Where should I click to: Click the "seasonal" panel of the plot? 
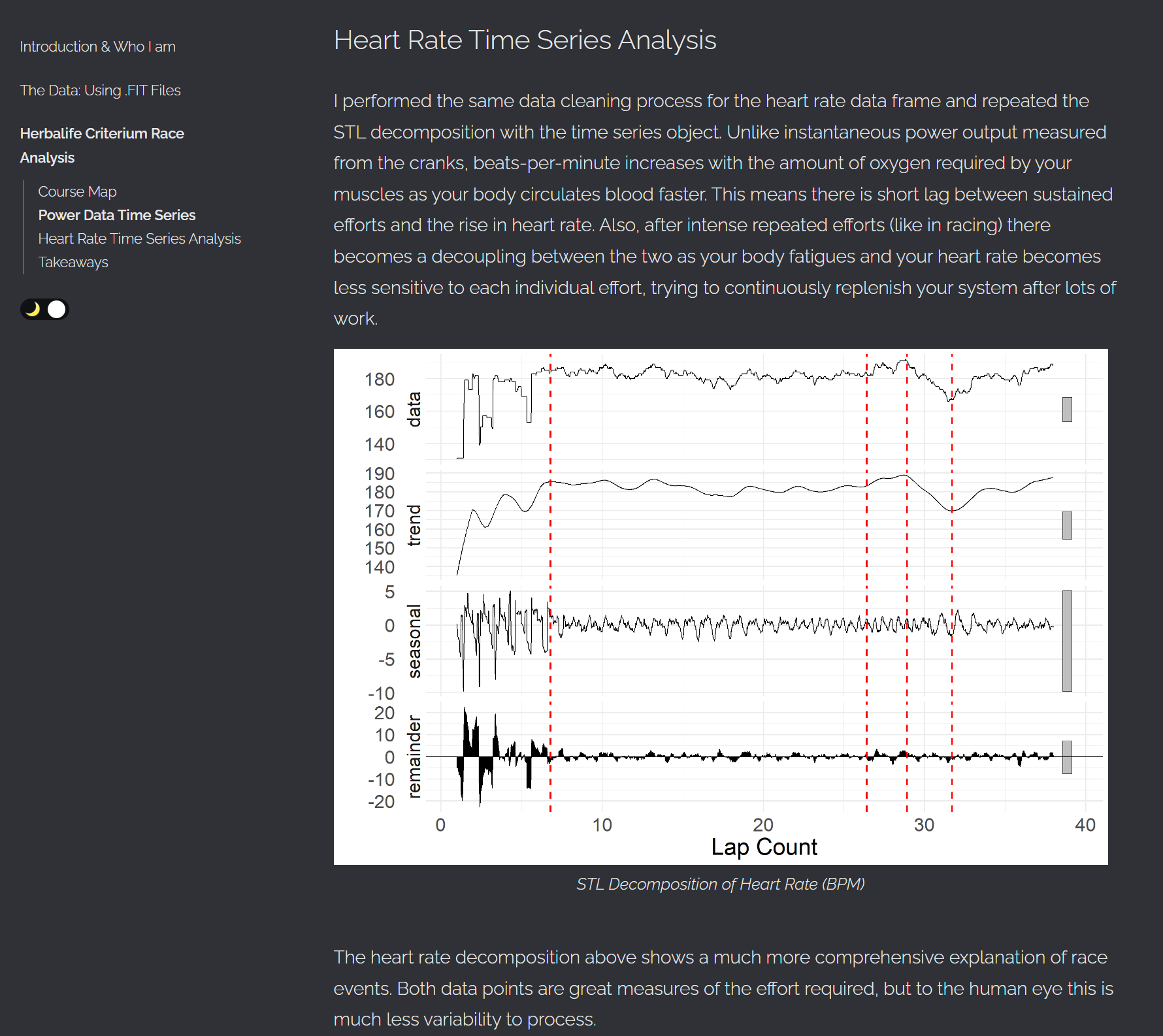click(719, 627)
